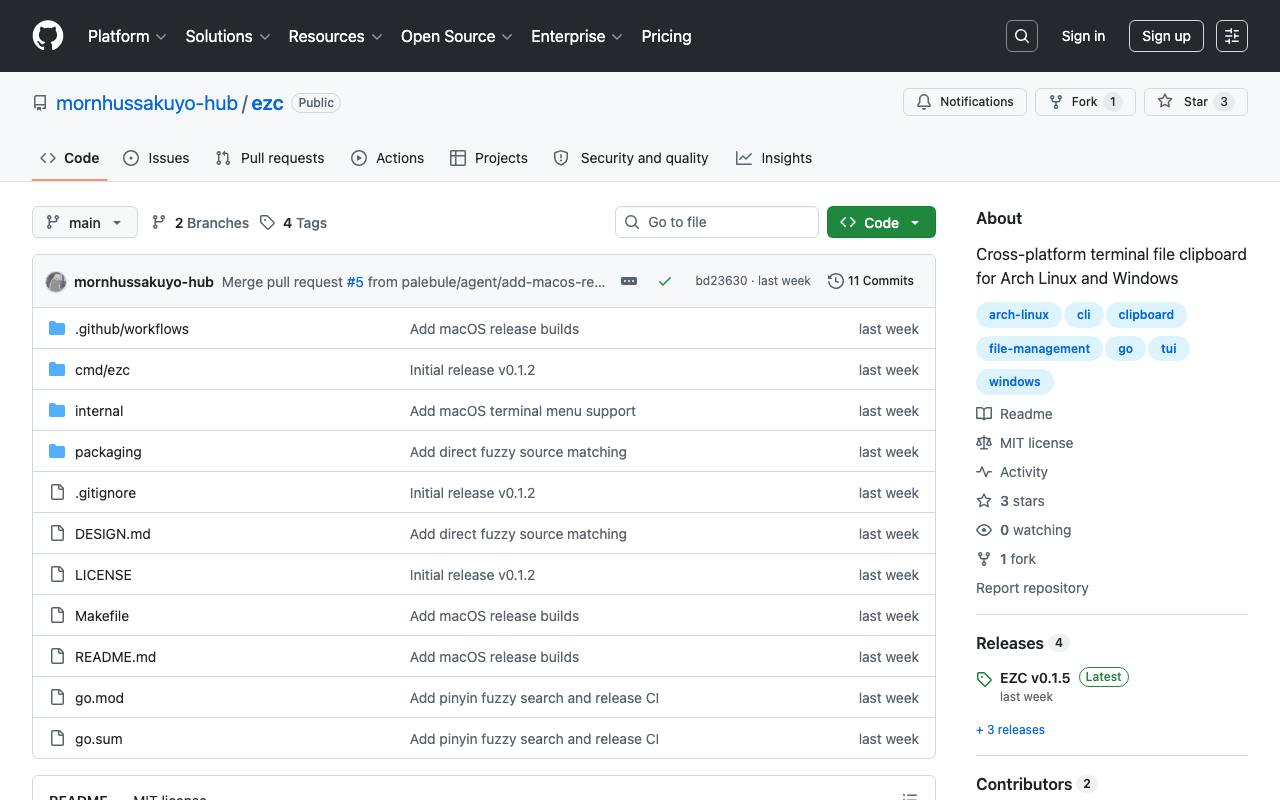
Task: Open the DESIGN.md file name
Action: 113,534
